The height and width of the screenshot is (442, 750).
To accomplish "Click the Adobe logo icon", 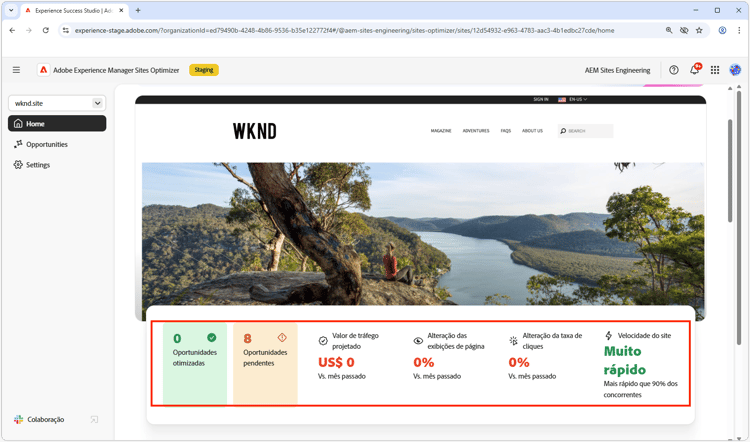I will (44, 70).
